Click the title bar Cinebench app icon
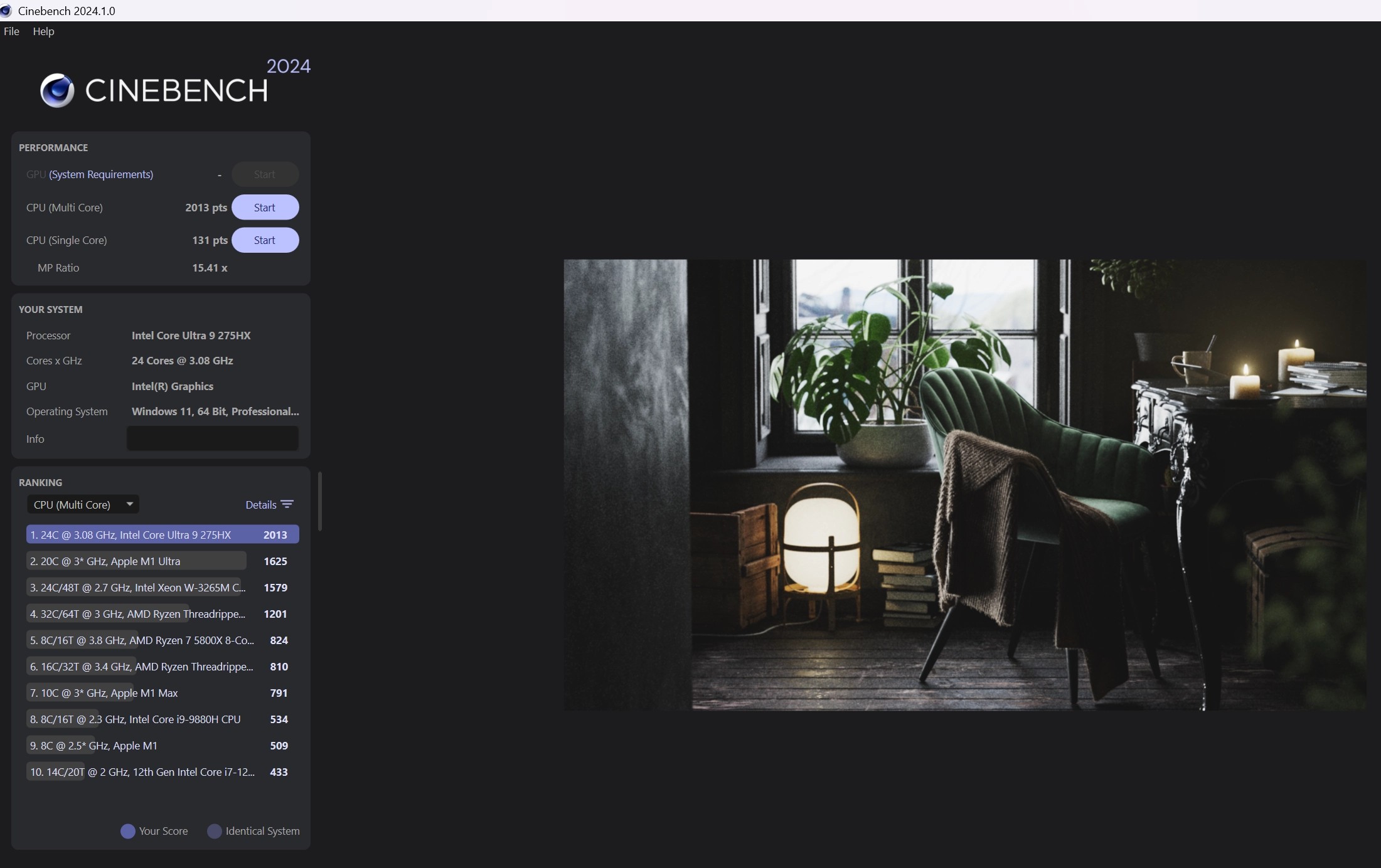Image resolution: width=1381 pixels, height=868 pixels. pyautogui.click(x=6, y=11)
